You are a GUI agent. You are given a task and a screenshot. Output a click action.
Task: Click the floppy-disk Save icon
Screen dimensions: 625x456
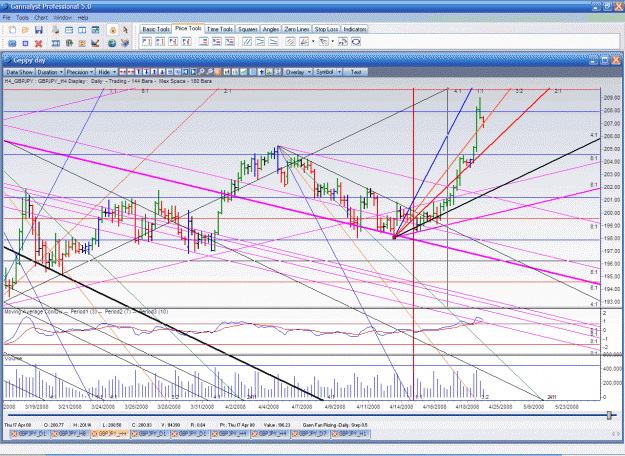(39, 30)
